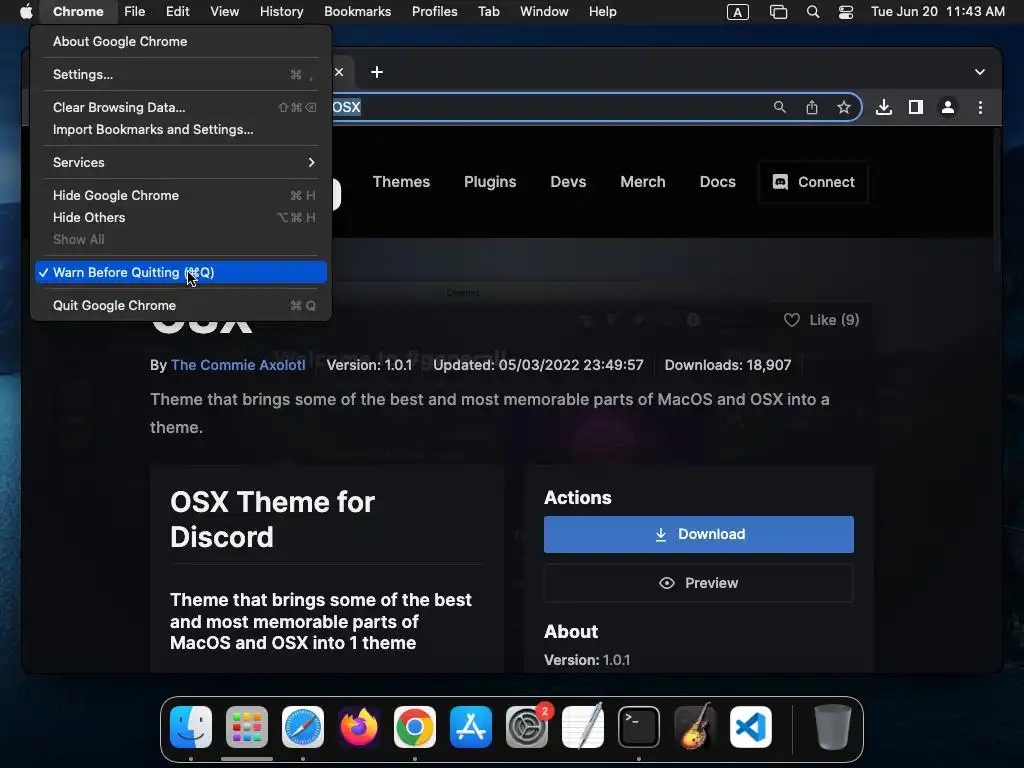Go to Docs page
This screenshot has width=1024, height=768.
click(x=718, y=182)
